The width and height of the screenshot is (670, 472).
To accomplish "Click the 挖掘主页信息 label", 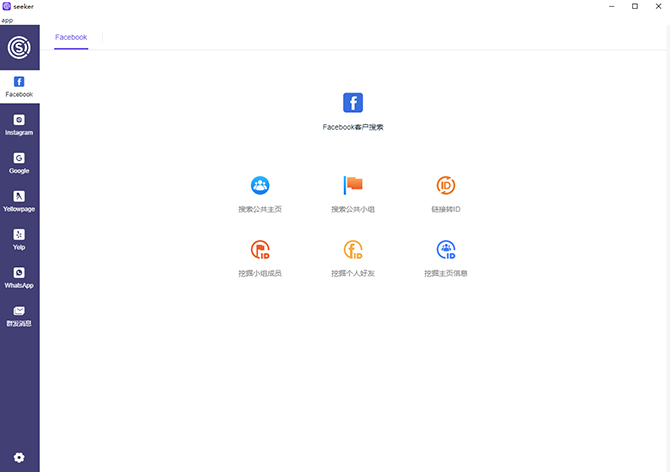I will 446,273.
